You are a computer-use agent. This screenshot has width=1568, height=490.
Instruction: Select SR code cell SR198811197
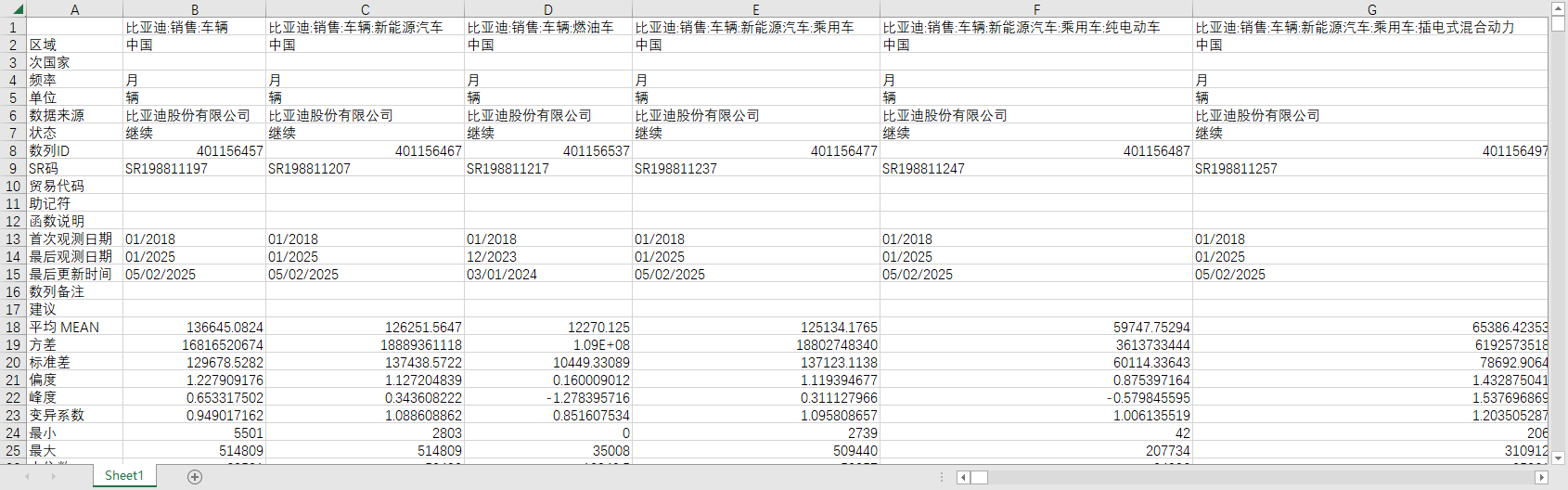[195, 168]
